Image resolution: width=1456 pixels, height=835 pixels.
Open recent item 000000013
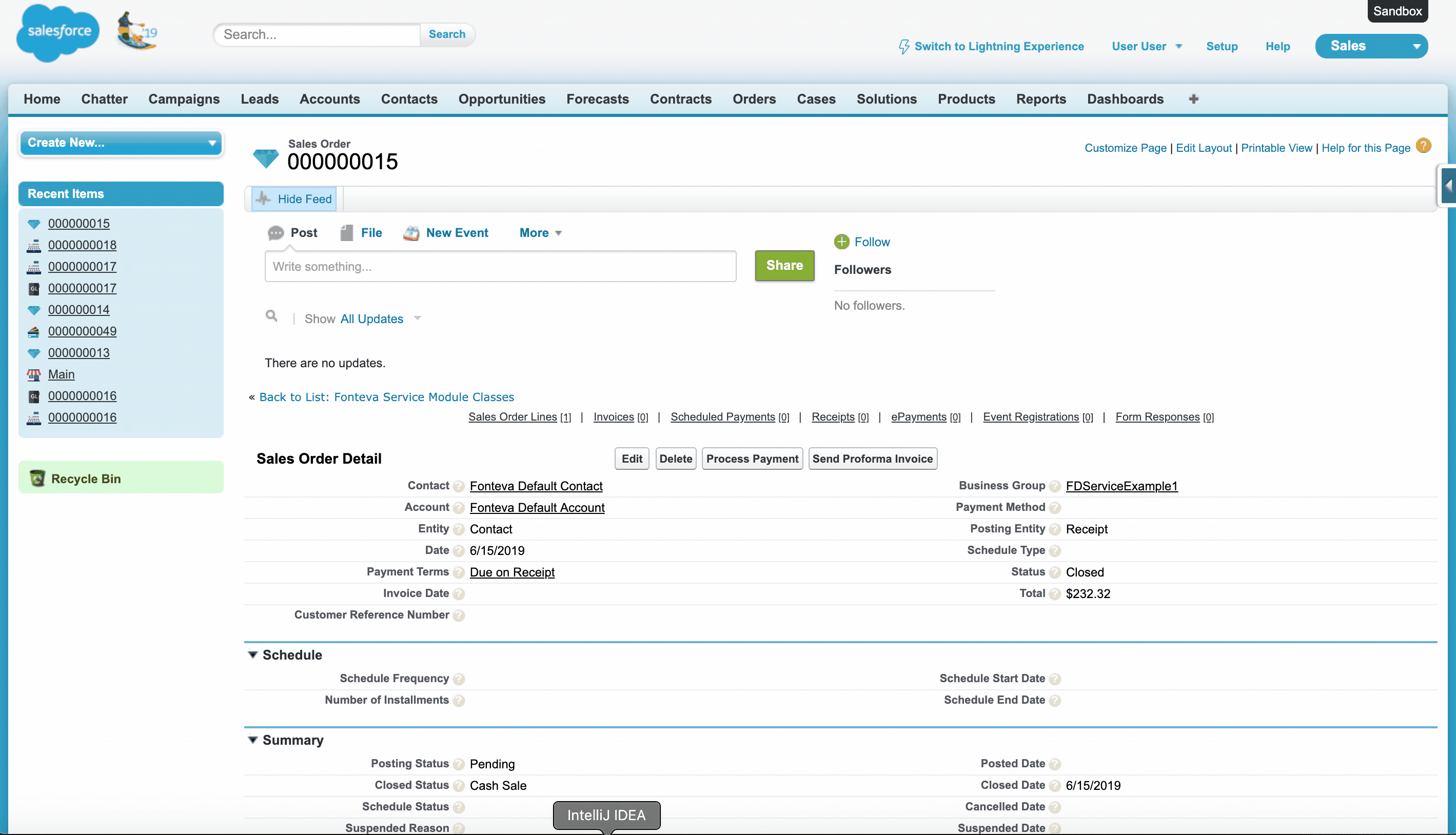[78, 353]
